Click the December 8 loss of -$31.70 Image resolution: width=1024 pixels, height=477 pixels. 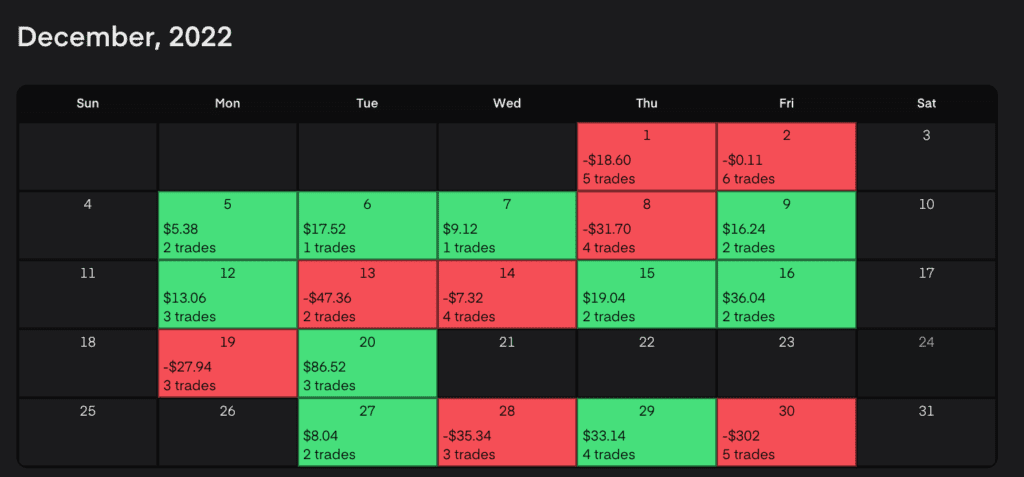pos(647,226)
